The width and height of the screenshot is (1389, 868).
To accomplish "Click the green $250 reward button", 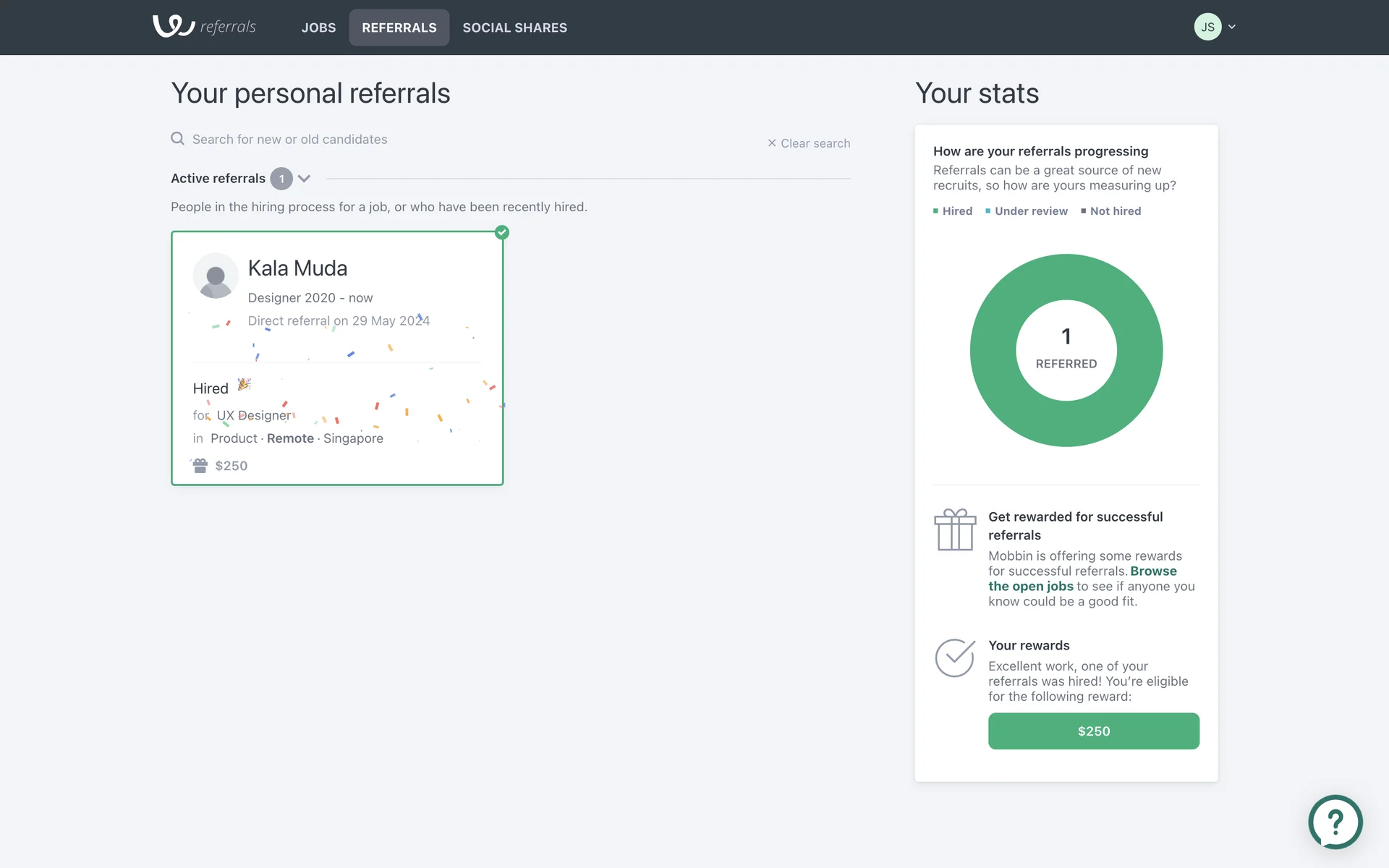I will (x=1093, y=731).
